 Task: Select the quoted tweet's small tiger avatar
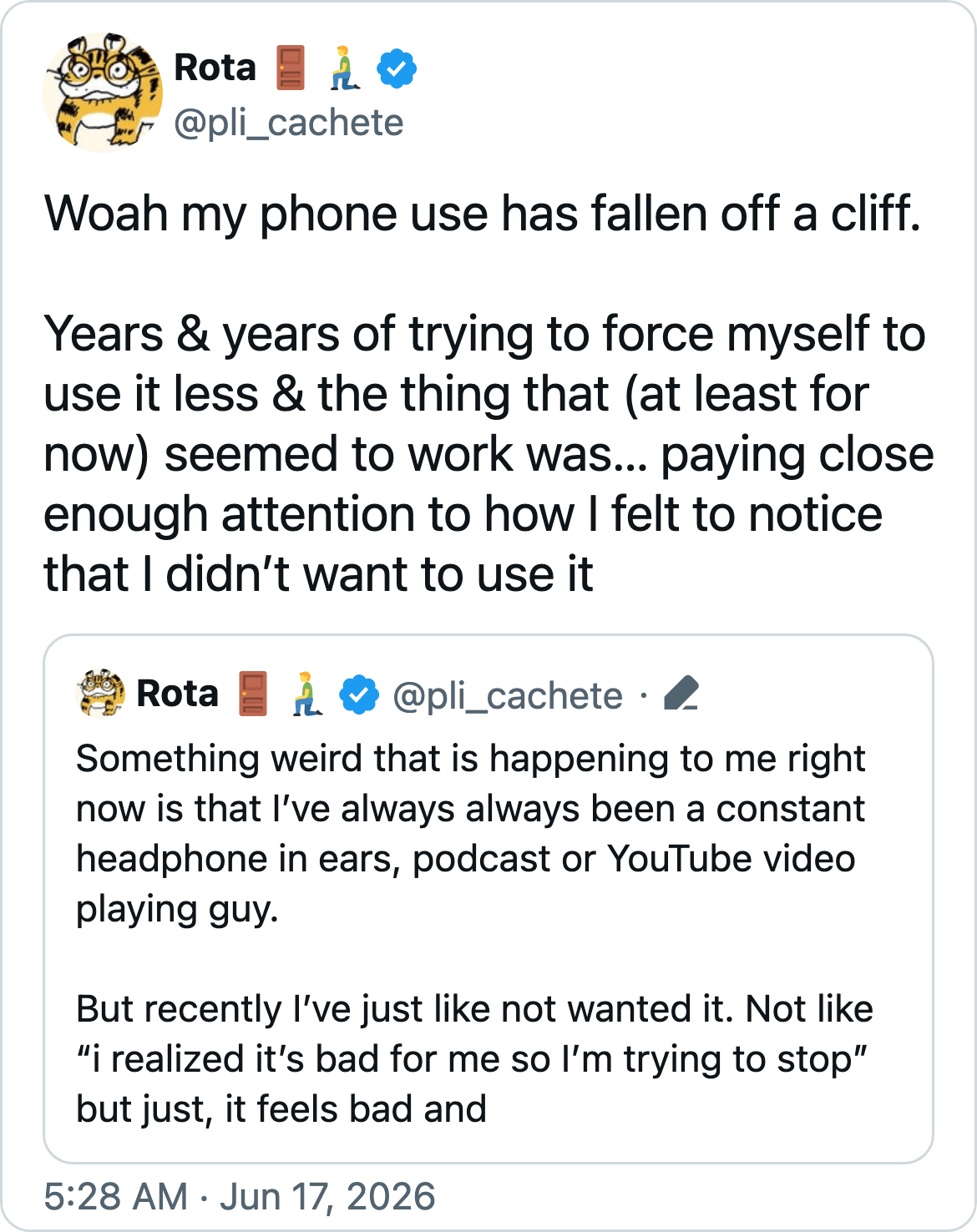(100, 694)
